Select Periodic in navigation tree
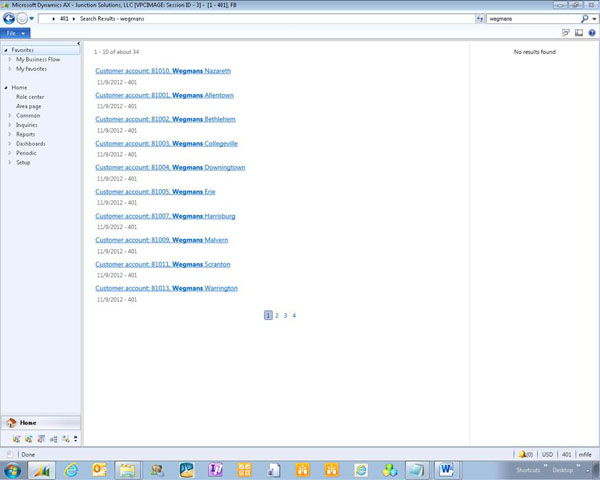 [26, 153]
